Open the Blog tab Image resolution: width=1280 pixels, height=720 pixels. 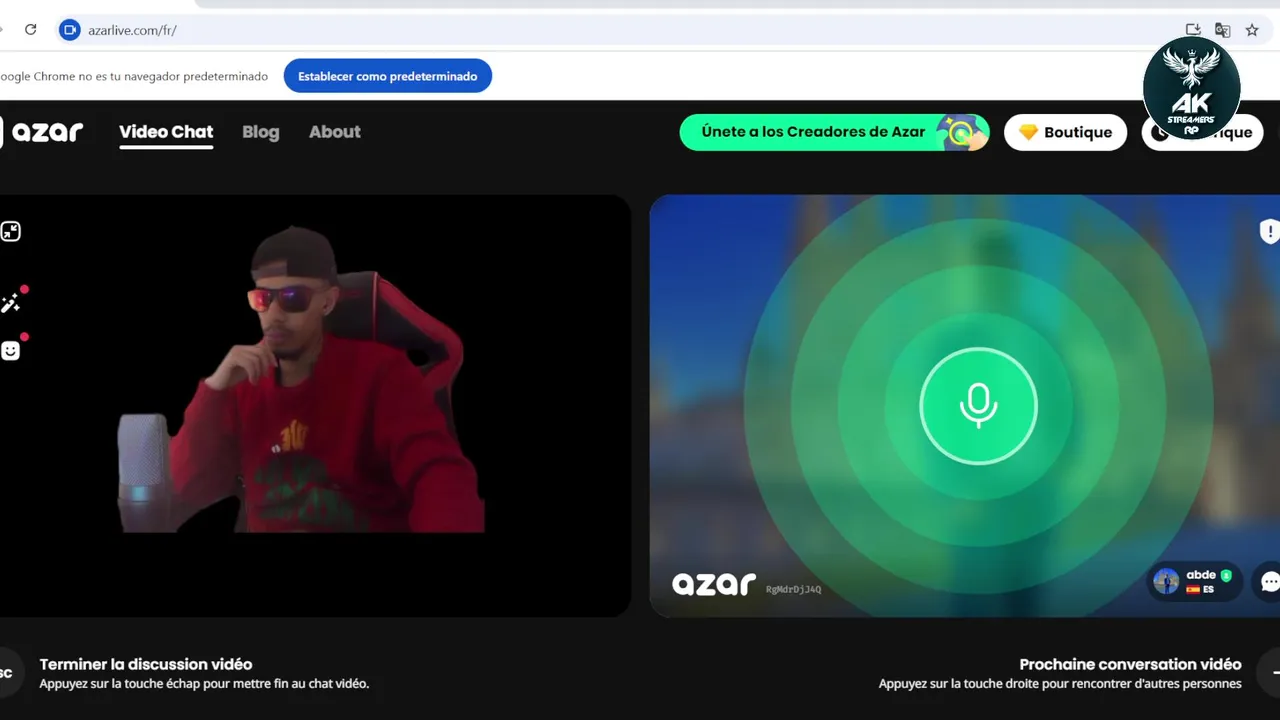pyautogui.click(x=261, y=132)
